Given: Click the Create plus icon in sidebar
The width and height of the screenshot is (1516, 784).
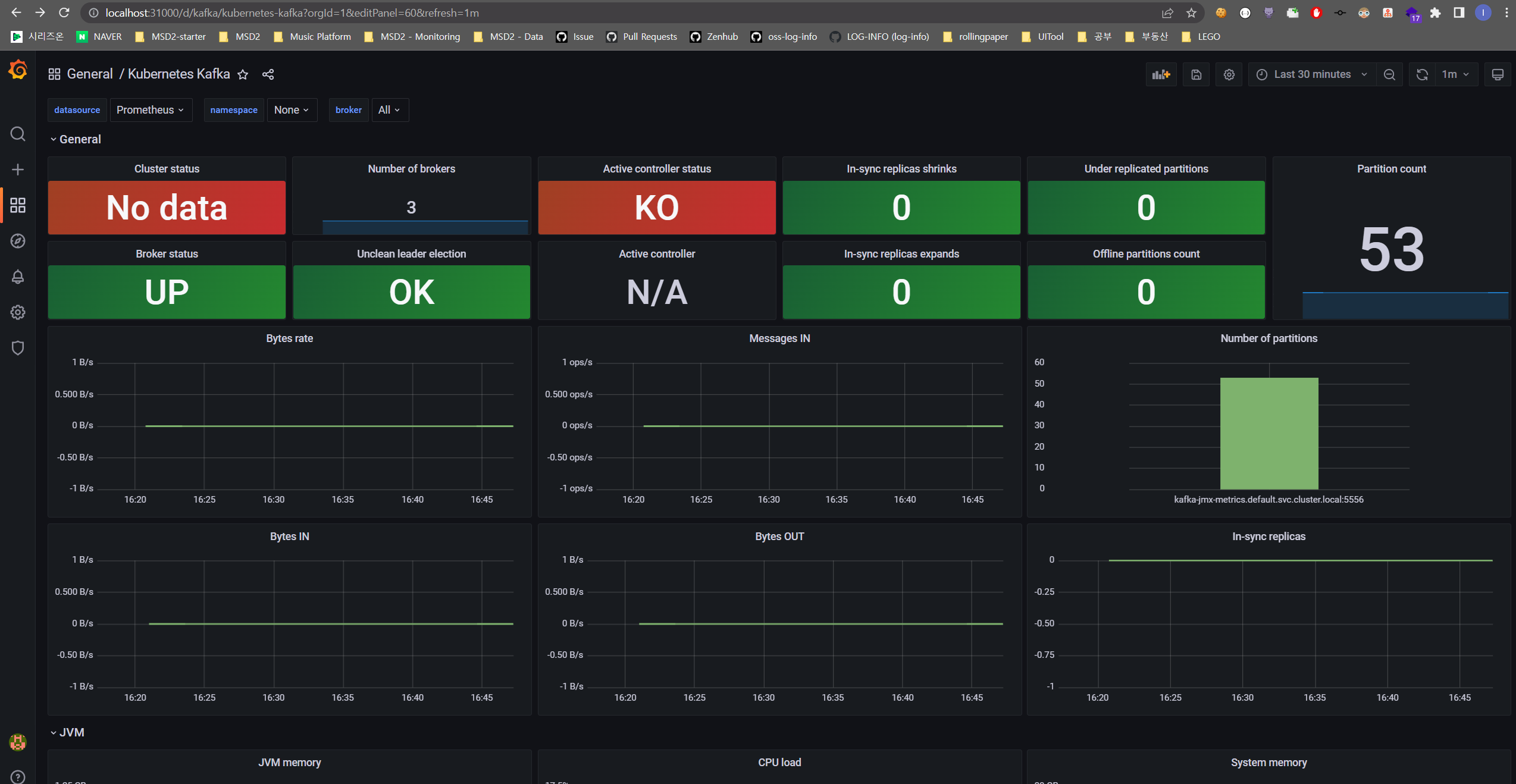Looking at the screenshot, I should click(18, 170).
